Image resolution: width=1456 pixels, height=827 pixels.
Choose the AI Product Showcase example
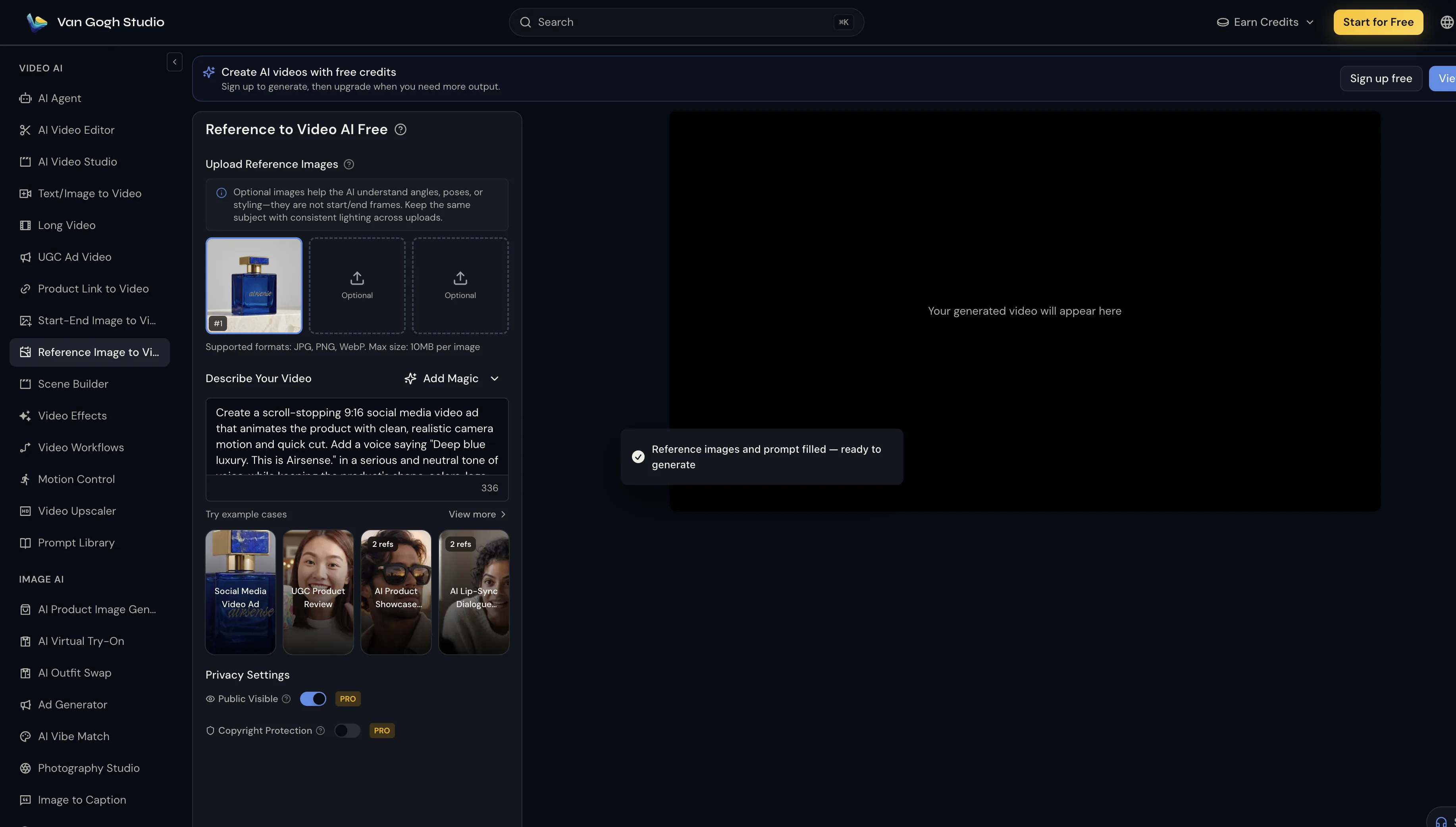pos(396,592)
